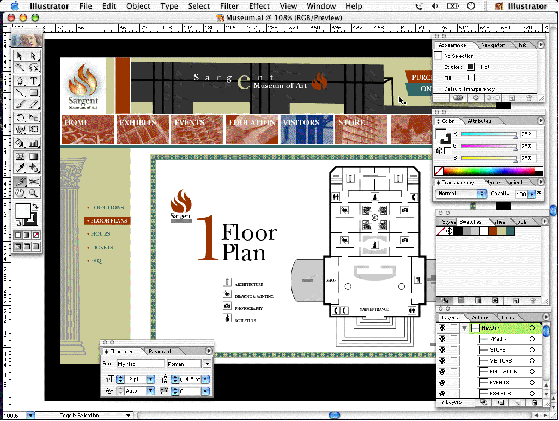Screen dimensions: 559x421
Task: Click the font name field showing Myriad
Action: click(140, 364)
